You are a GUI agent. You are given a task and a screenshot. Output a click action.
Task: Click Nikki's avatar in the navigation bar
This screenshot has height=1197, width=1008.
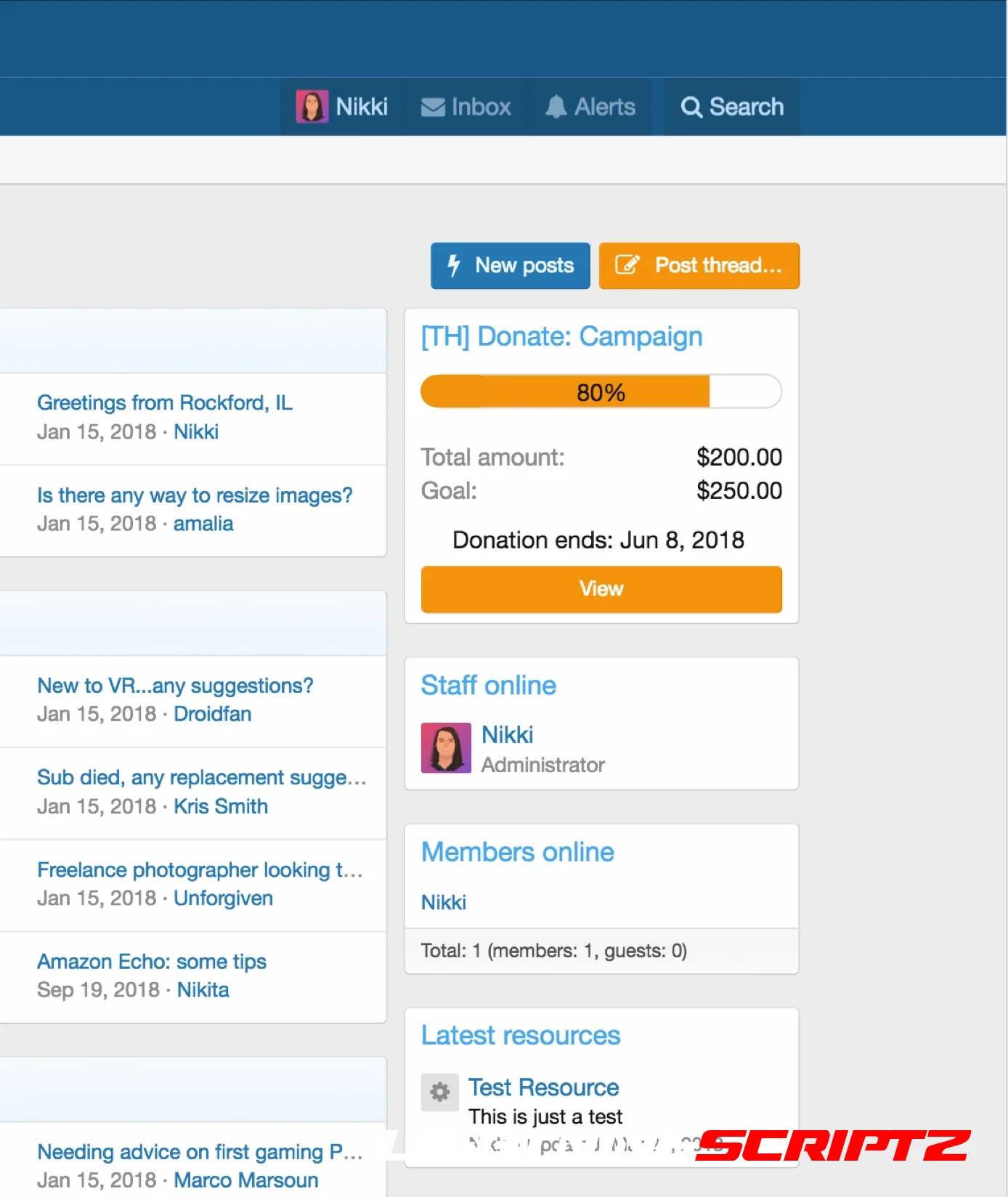pyautogui.click(x=312, y=107)
